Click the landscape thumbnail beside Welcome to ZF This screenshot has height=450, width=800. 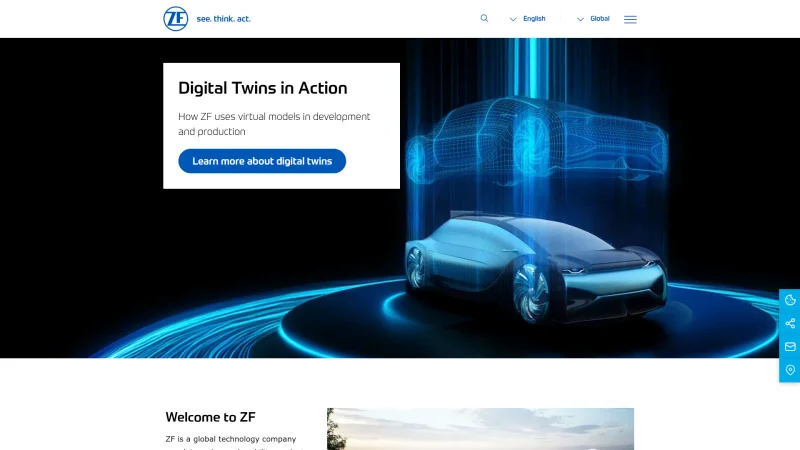481,429
